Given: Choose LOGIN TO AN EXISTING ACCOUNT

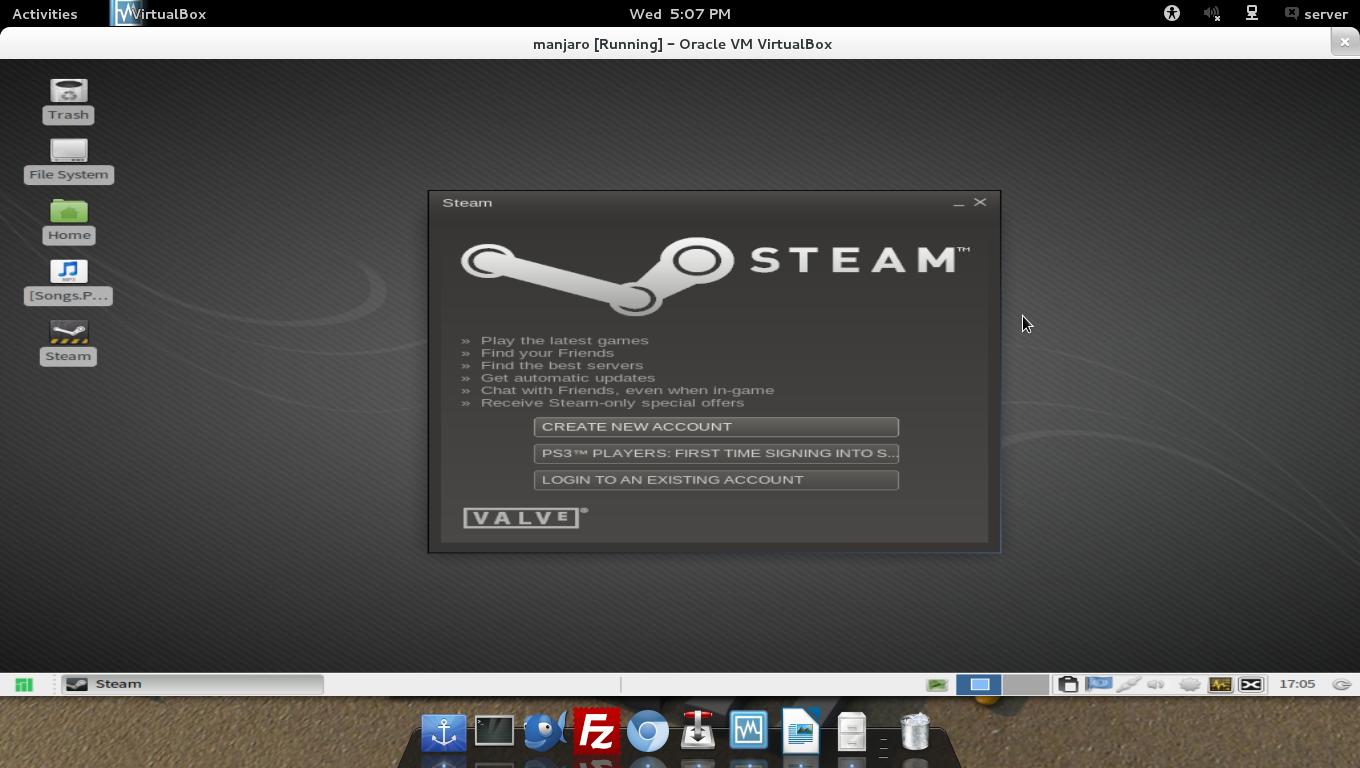Looking at the screenshot, I should pyautogui.click(x=716, y=479).
